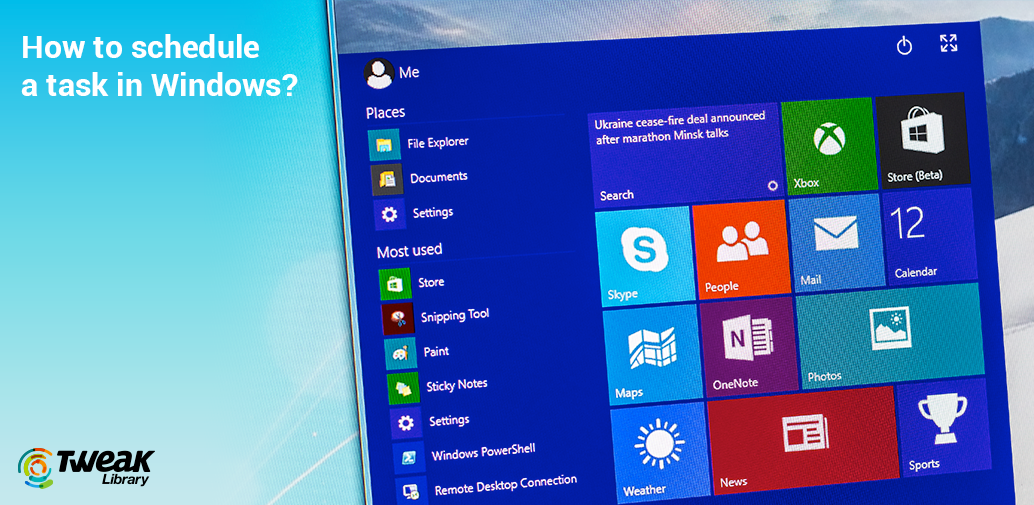Open the OneNote tile
Viewport: 1034px width, 505px height.
750,347
